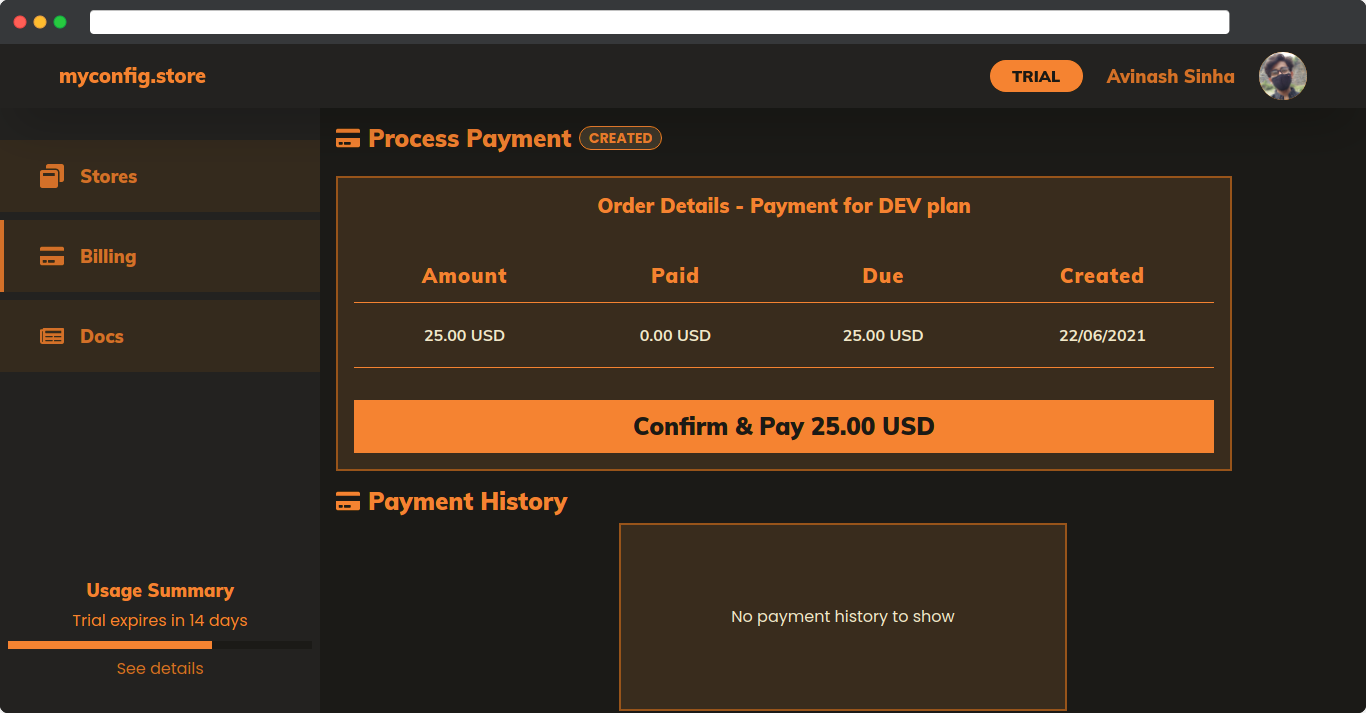This screenshot has width=1366, height=713.
Task: Click the Due column header
Action: (x=883, y=276)
